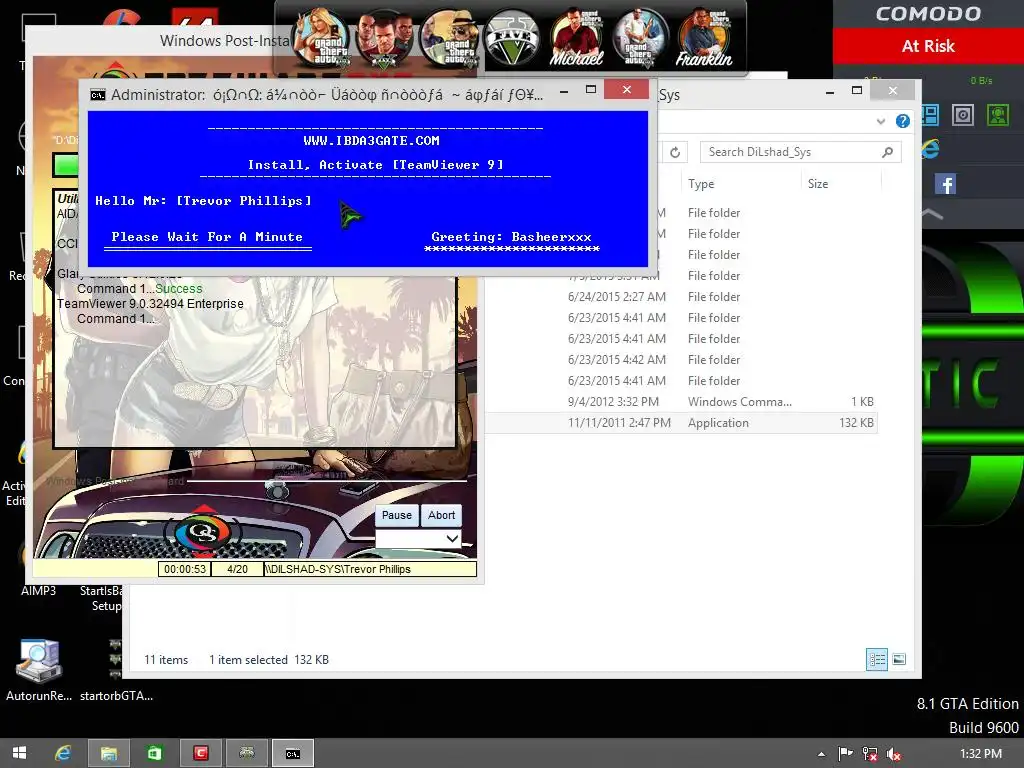The height and width of the screenshot is (768, 1024).
Task: Maximize the DiLshad_Sys Explorer window
Action: [x=857, y=90]
